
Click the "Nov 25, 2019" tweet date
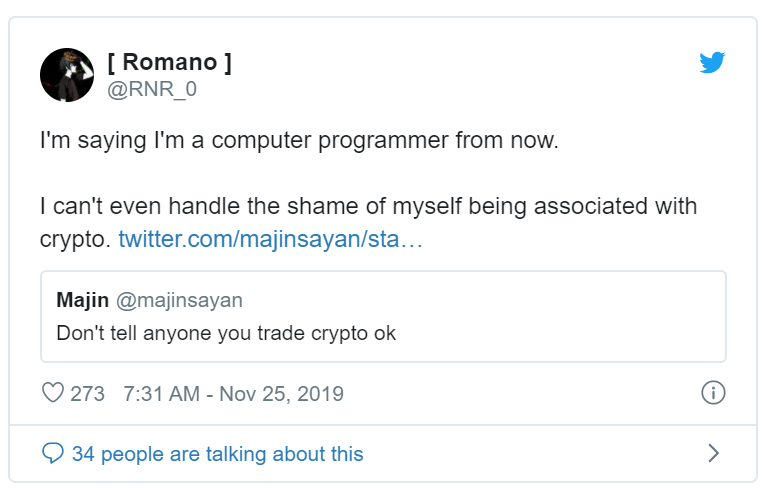(281, 394)
